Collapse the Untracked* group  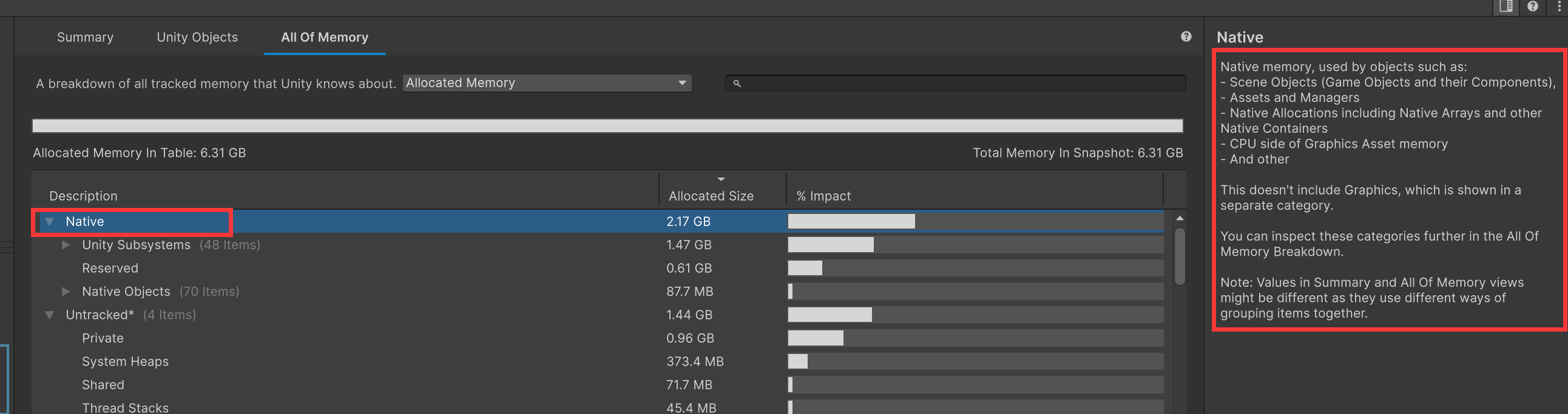click(x=50, y=315)
